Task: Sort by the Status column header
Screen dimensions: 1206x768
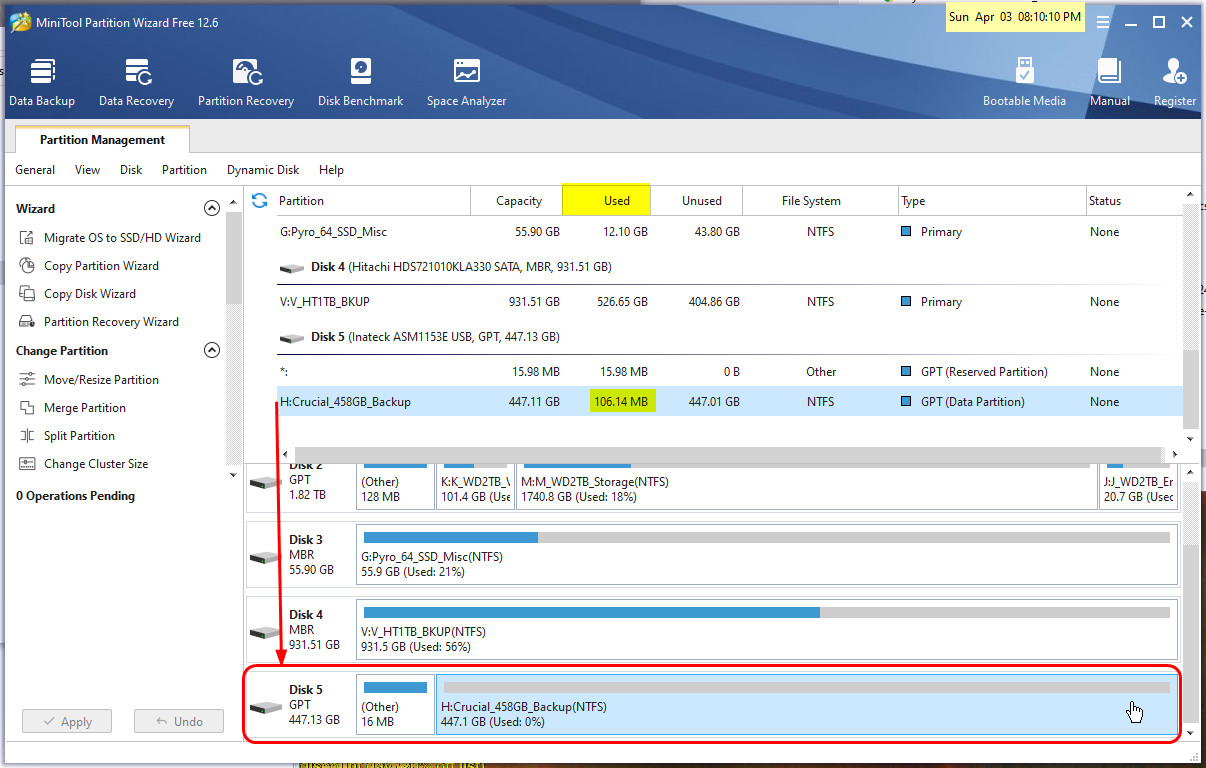Action: tap(1133, 201)
